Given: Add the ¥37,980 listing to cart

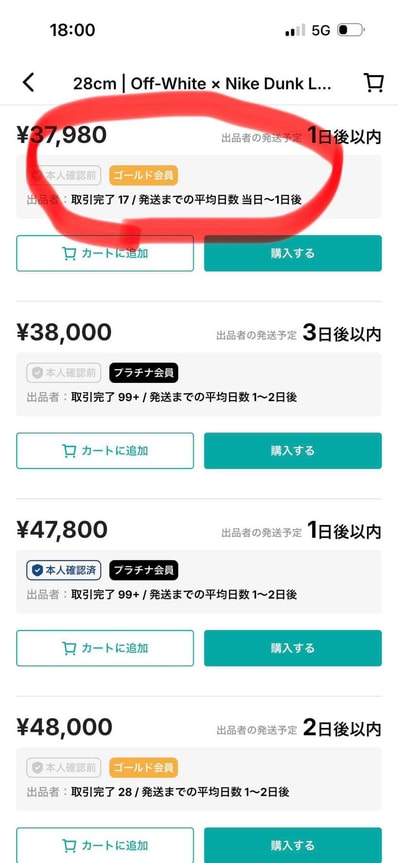Looking at the screenshot, I should 105,253.
